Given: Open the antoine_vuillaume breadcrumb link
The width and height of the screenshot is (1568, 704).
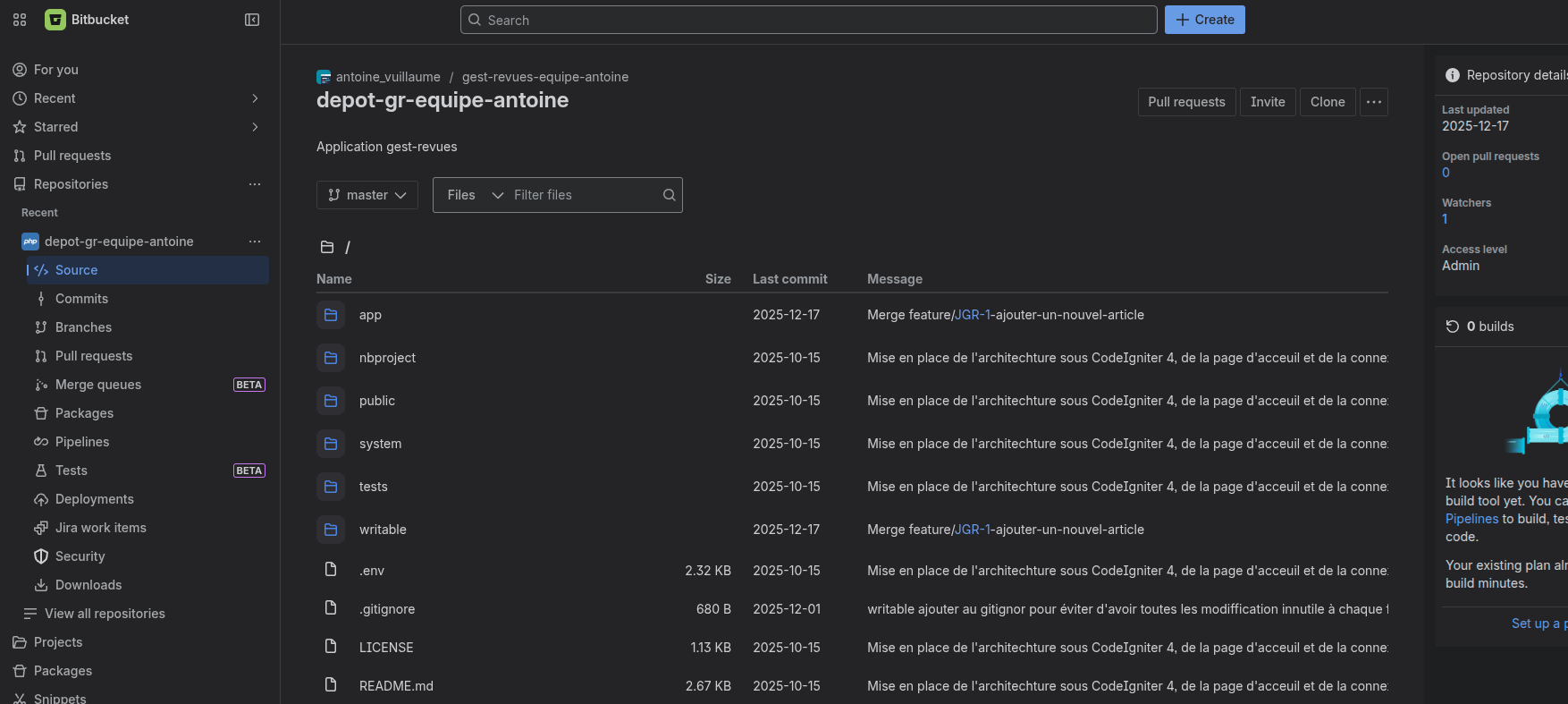Looking at the screenshot, I should tap(388, 77).
